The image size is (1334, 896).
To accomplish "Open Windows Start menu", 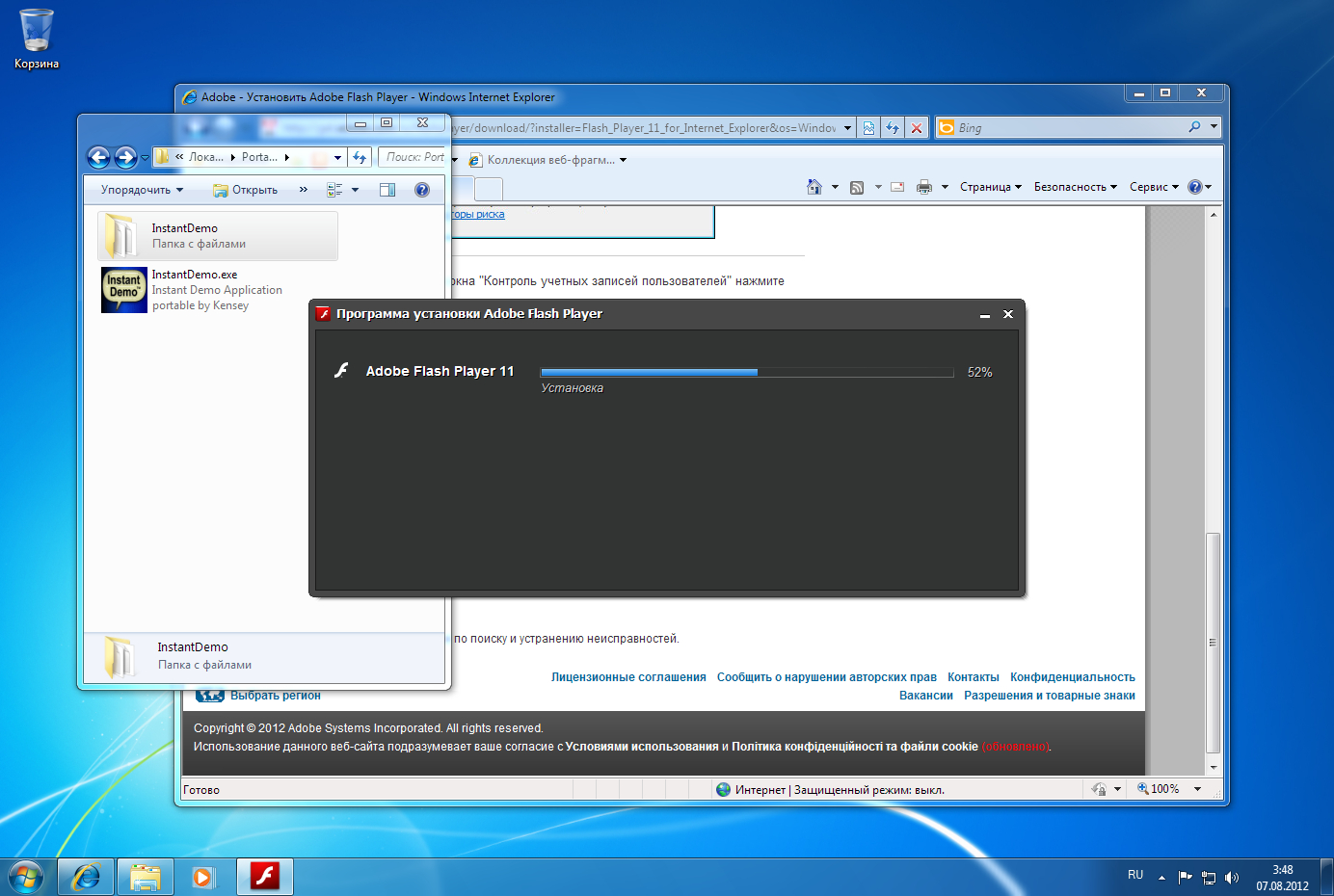I will (x=26, y=878).
